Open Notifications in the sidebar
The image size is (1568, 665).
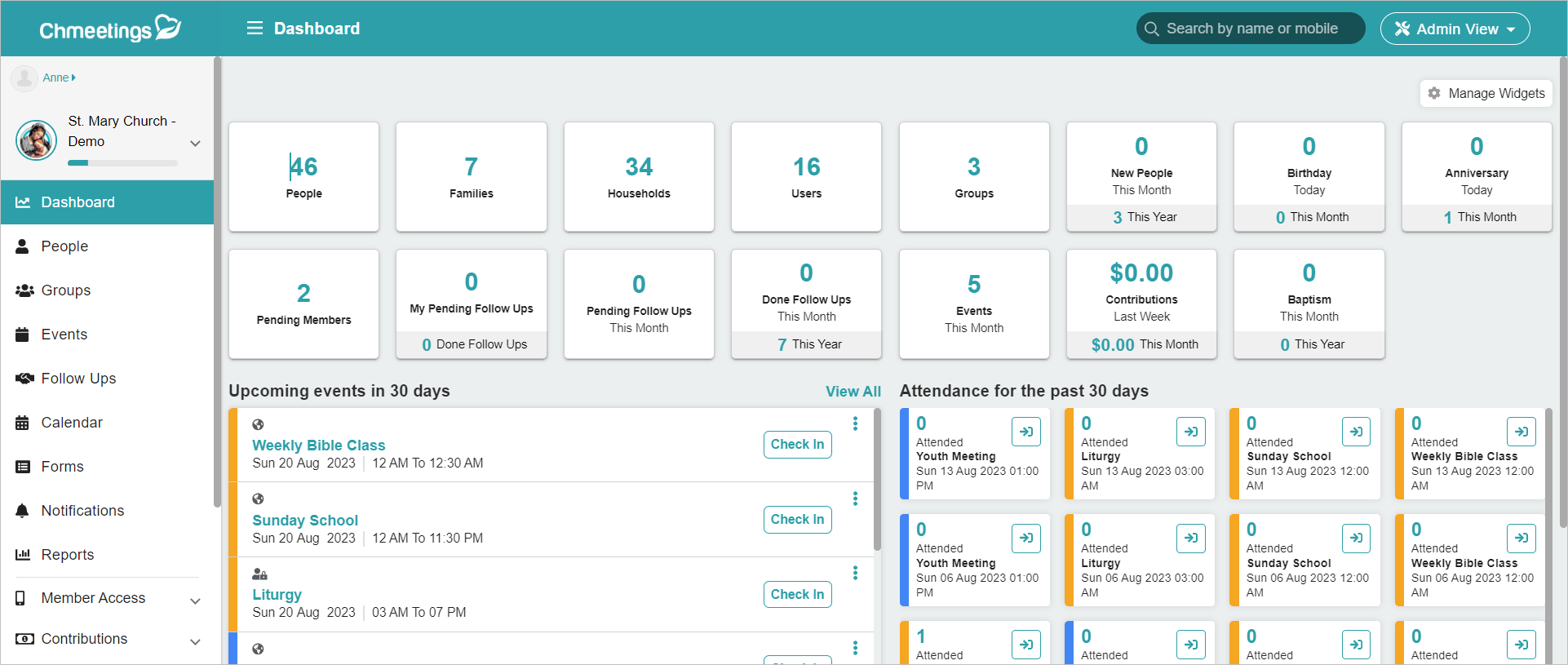[x=107, y=511]
